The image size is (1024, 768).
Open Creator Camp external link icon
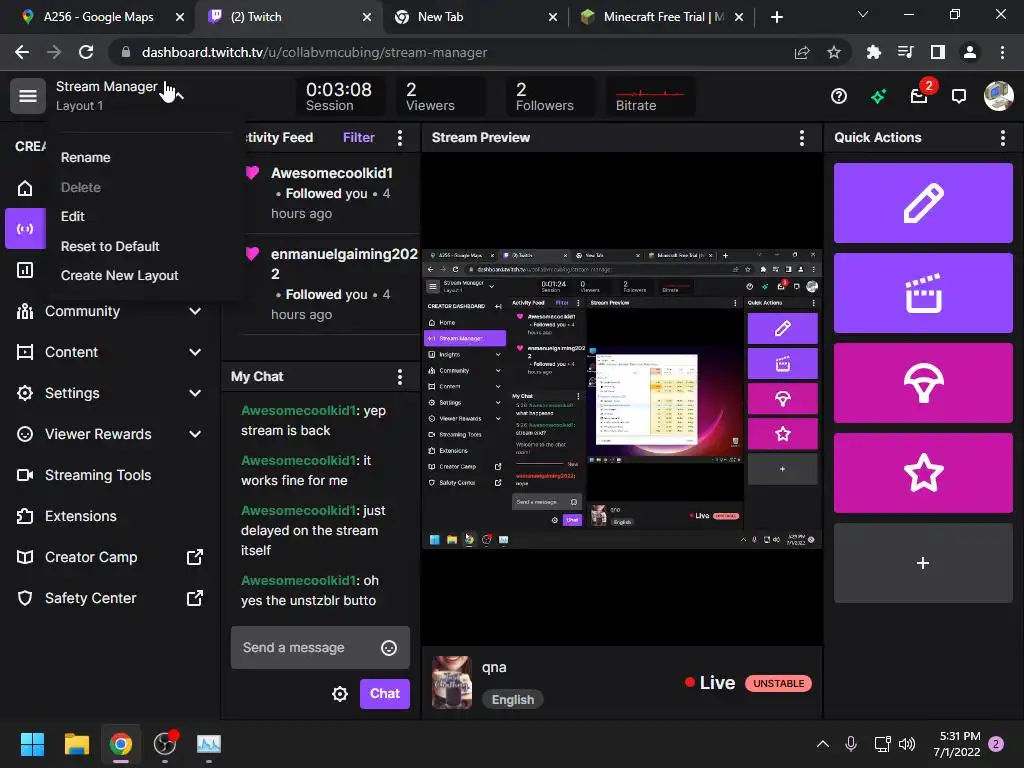(195, 557)
